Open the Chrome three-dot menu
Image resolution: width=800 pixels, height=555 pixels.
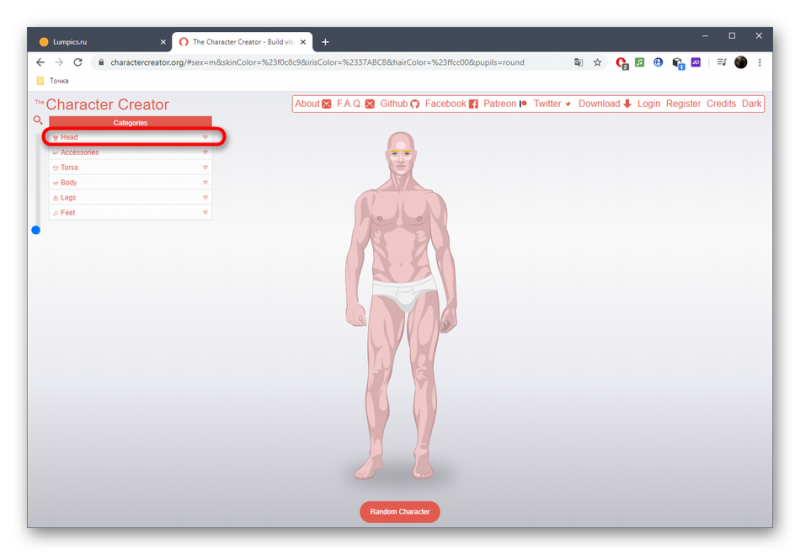[760, 62]
